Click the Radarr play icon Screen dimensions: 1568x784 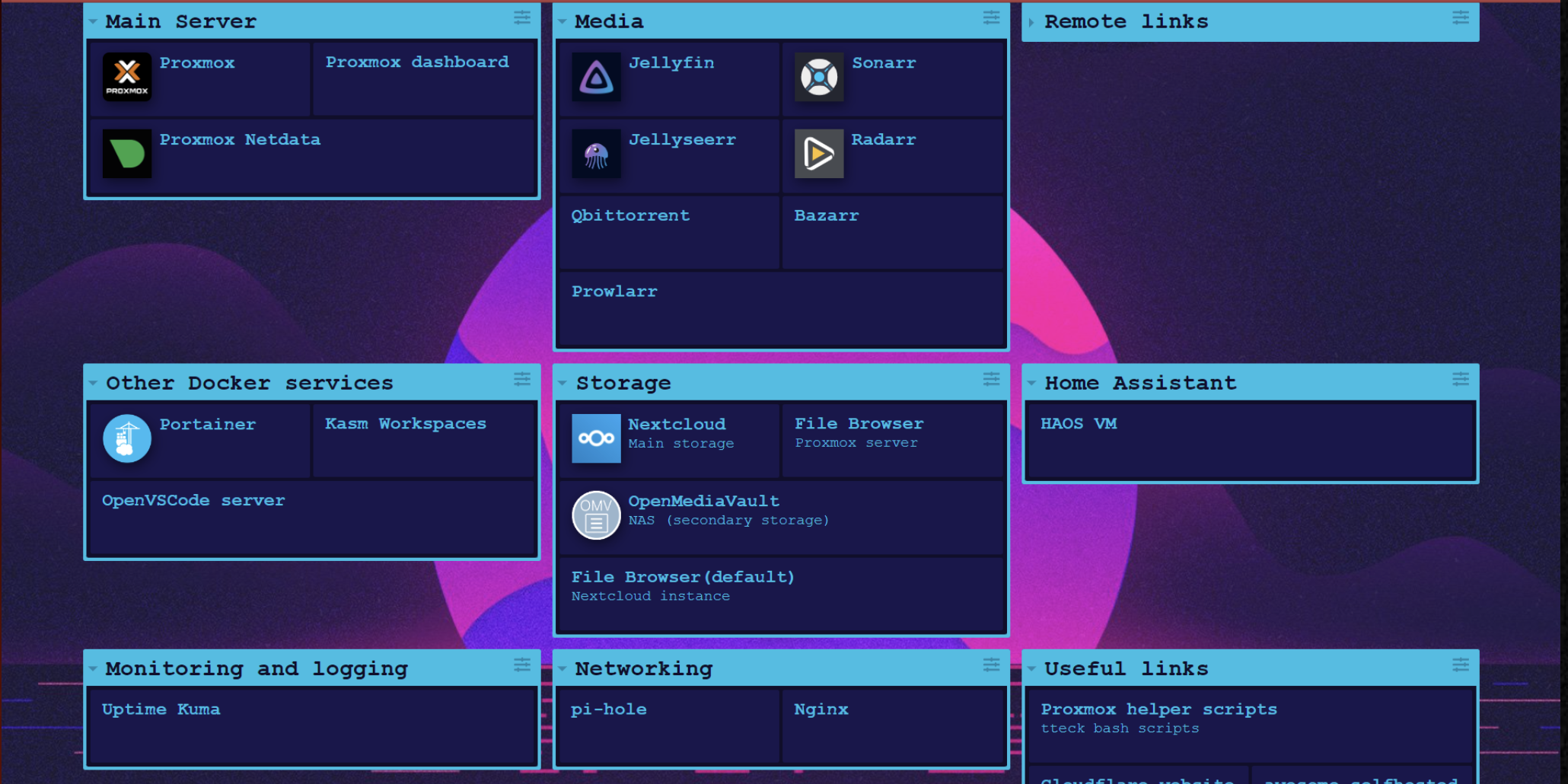coord(819,154)
